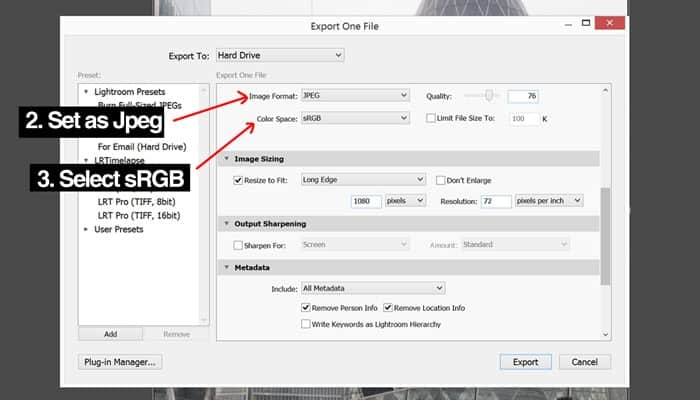Viewport: 700px width, 400px height.
Task: Collapse the Lightroom Presets group
Action: click(86, 92)
